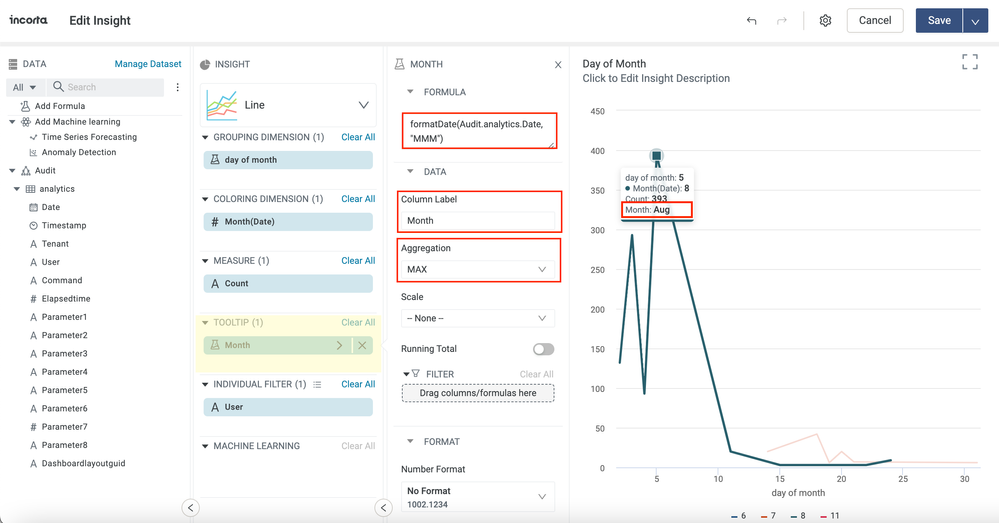Click the Manage Dataset link
This screenshot has width=999, height=523.
(148, 64)
